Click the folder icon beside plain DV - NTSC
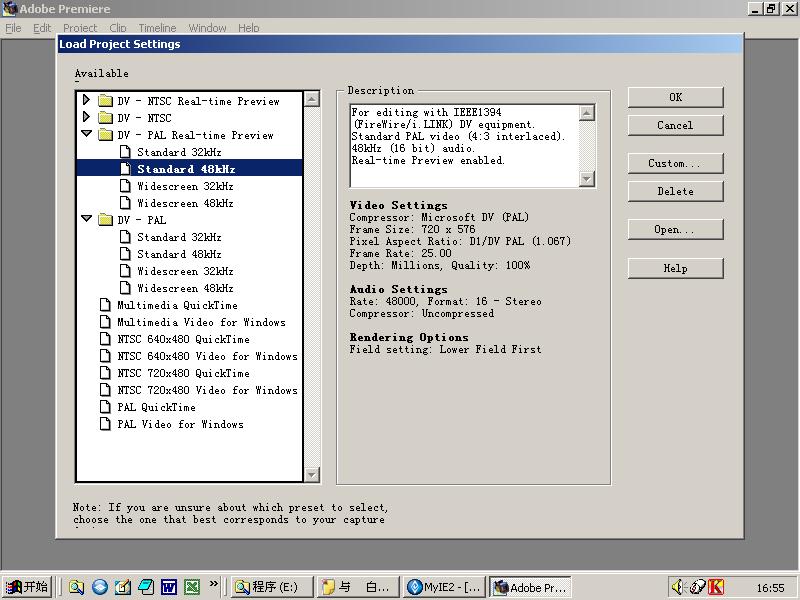This screenshot has width=800, height=600. click(x=105, y=118)
